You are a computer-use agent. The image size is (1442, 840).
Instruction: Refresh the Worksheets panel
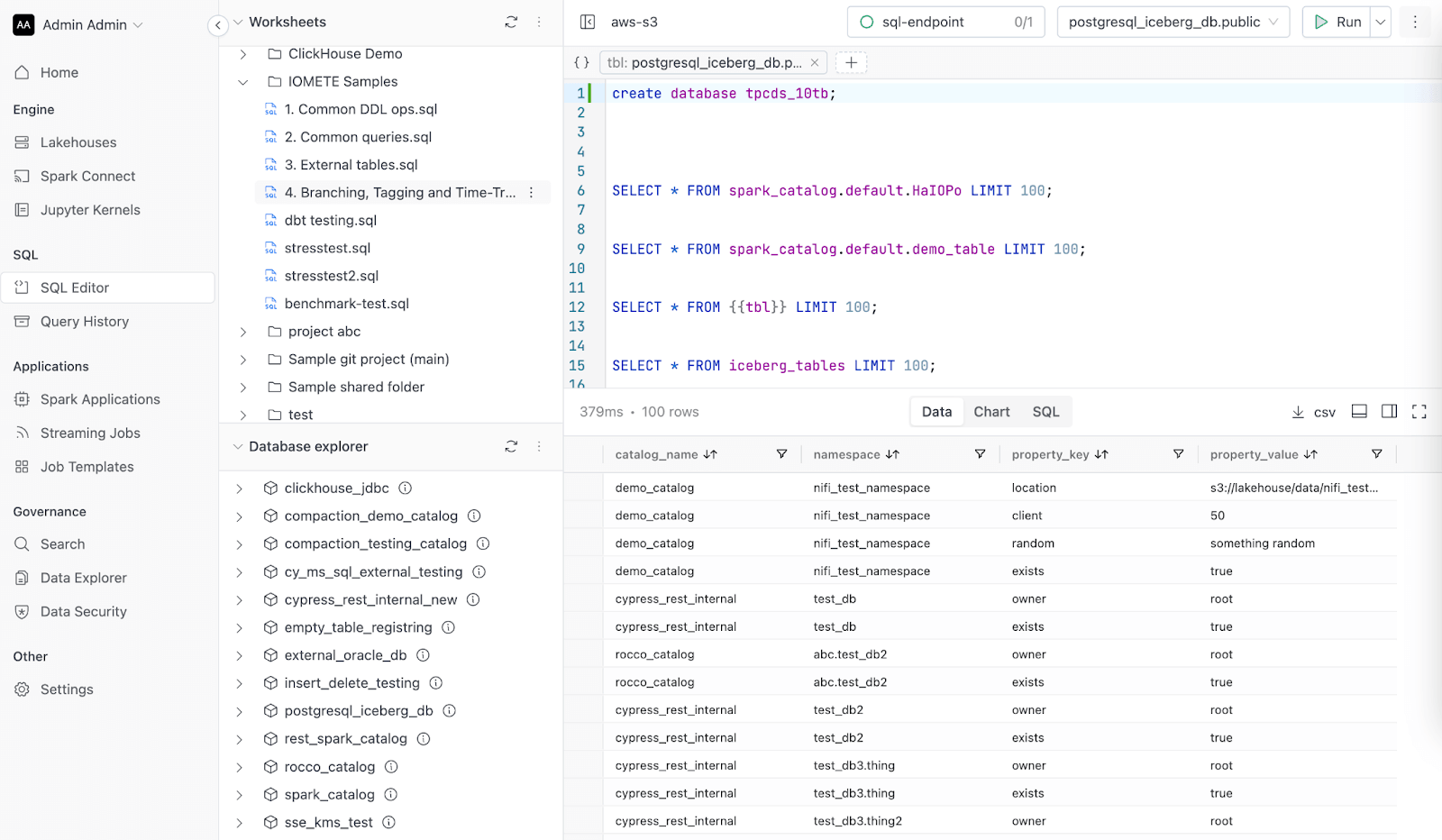[511, 22]
